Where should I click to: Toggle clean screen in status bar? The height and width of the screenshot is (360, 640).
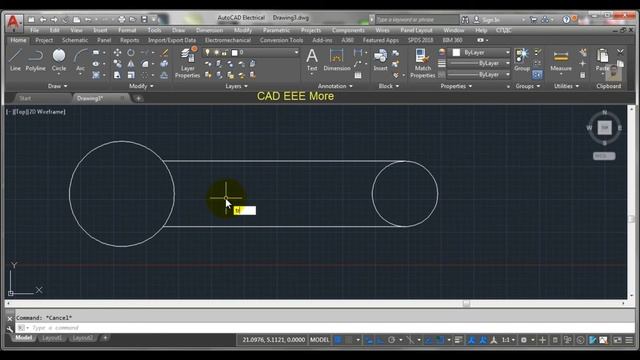coord(618,340)
